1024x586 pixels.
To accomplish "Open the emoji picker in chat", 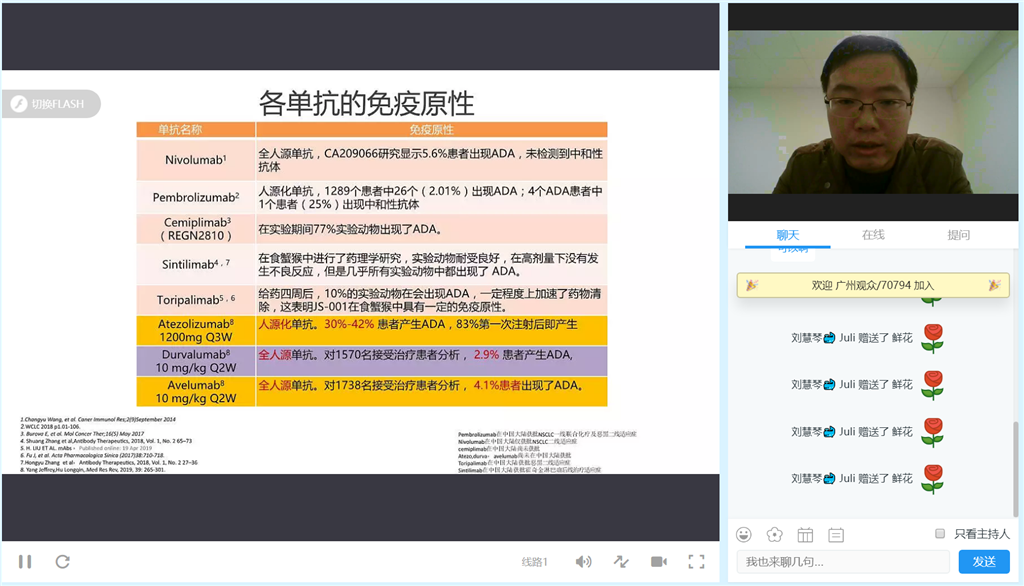I will point(743,534).
